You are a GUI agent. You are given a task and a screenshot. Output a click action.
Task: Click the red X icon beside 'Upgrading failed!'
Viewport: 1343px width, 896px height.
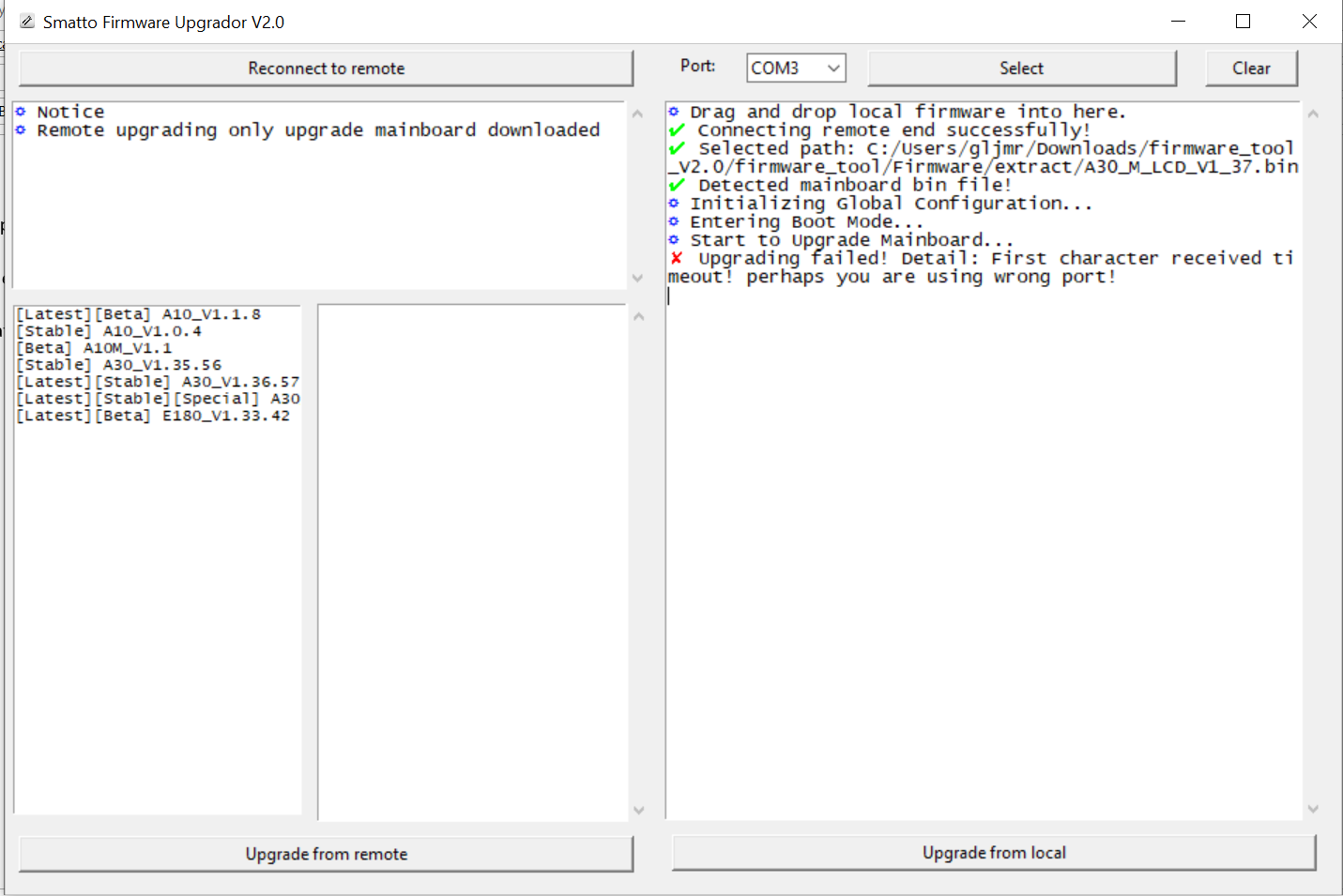pos(676,258)
